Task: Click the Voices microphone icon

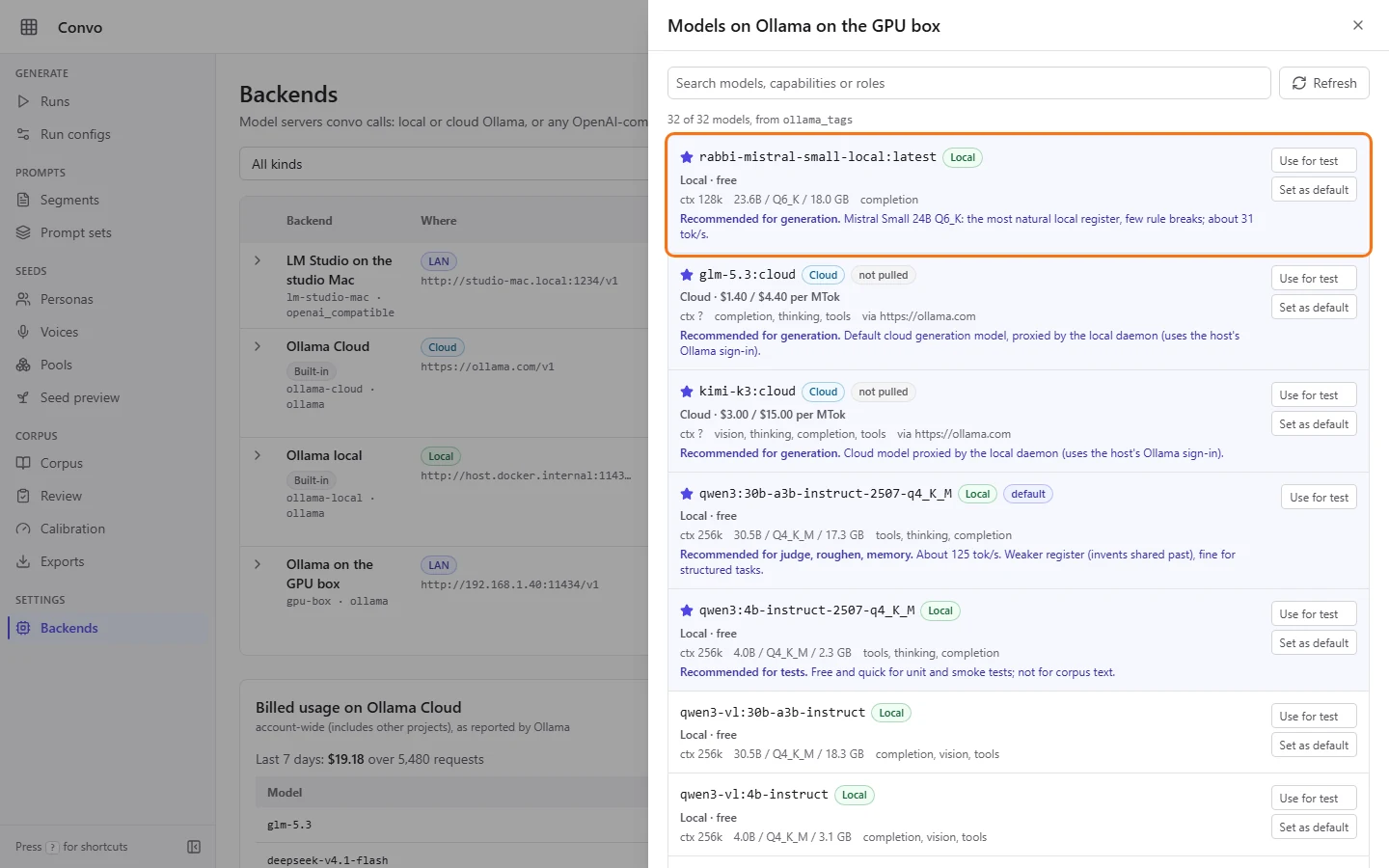Action: pyautogui.click(x=23, y=332)
